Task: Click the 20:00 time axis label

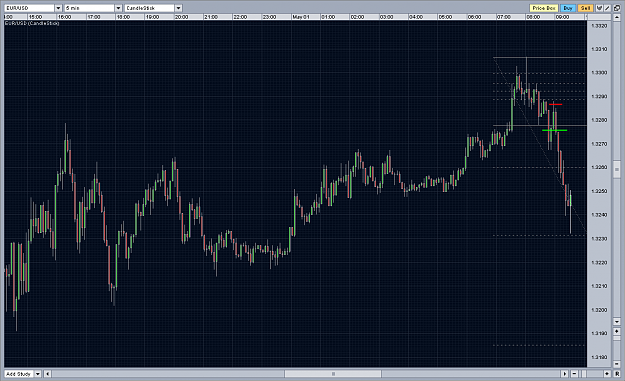Action: [x=182, y=17]
